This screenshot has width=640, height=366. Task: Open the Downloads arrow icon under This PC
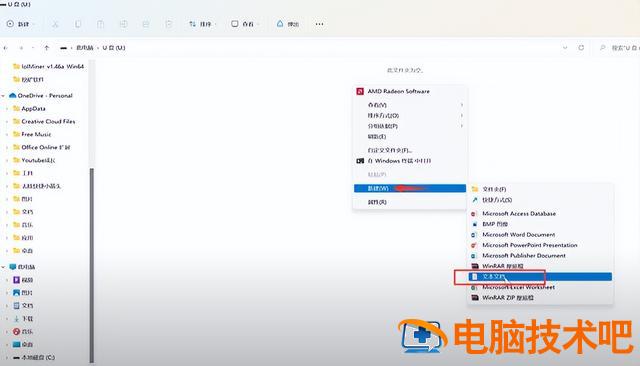[16, 319]
